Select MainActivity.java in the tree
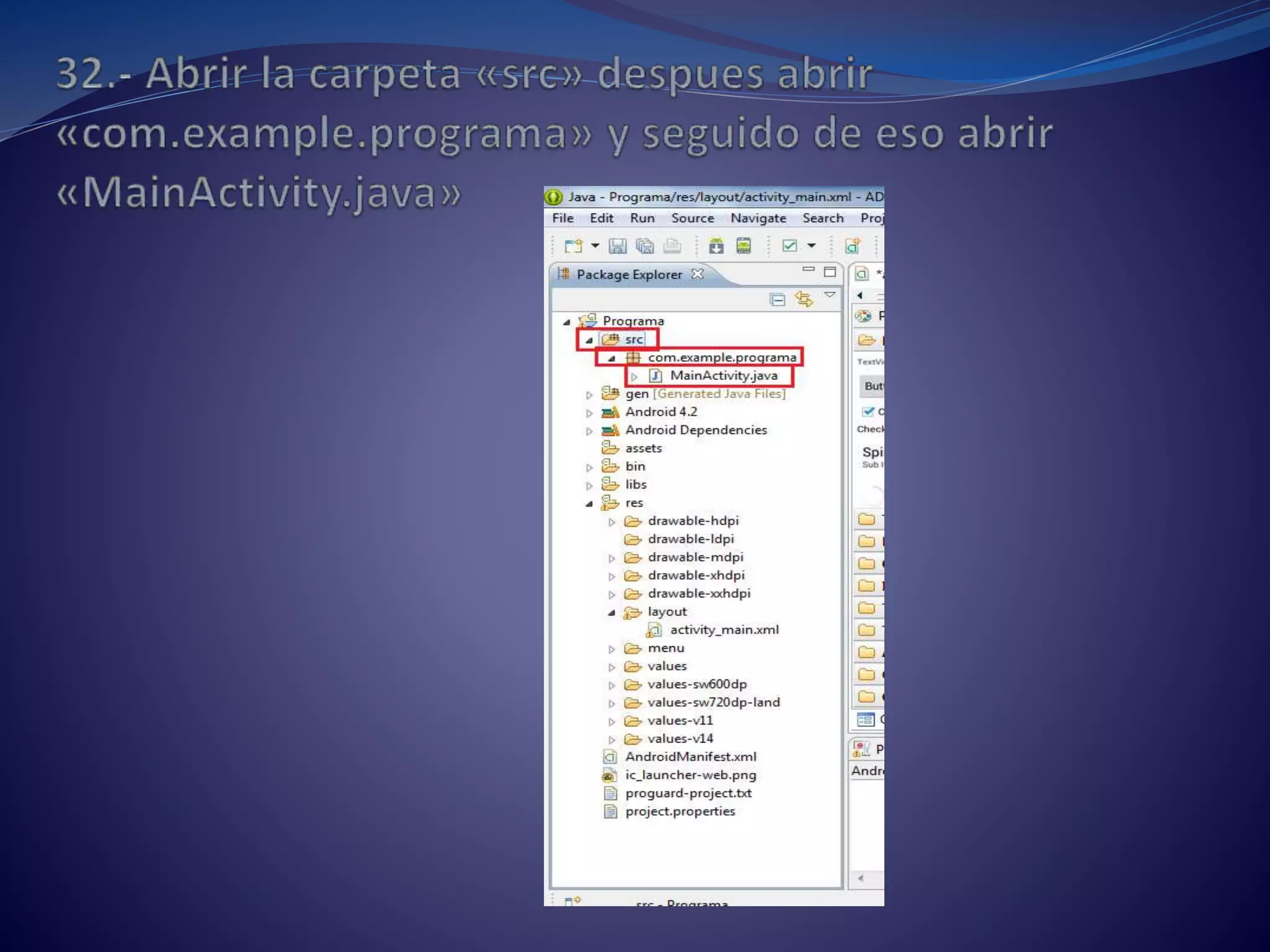Viewport: 1270px width, 952px height. pyautogui.click(x=723, y=376)
